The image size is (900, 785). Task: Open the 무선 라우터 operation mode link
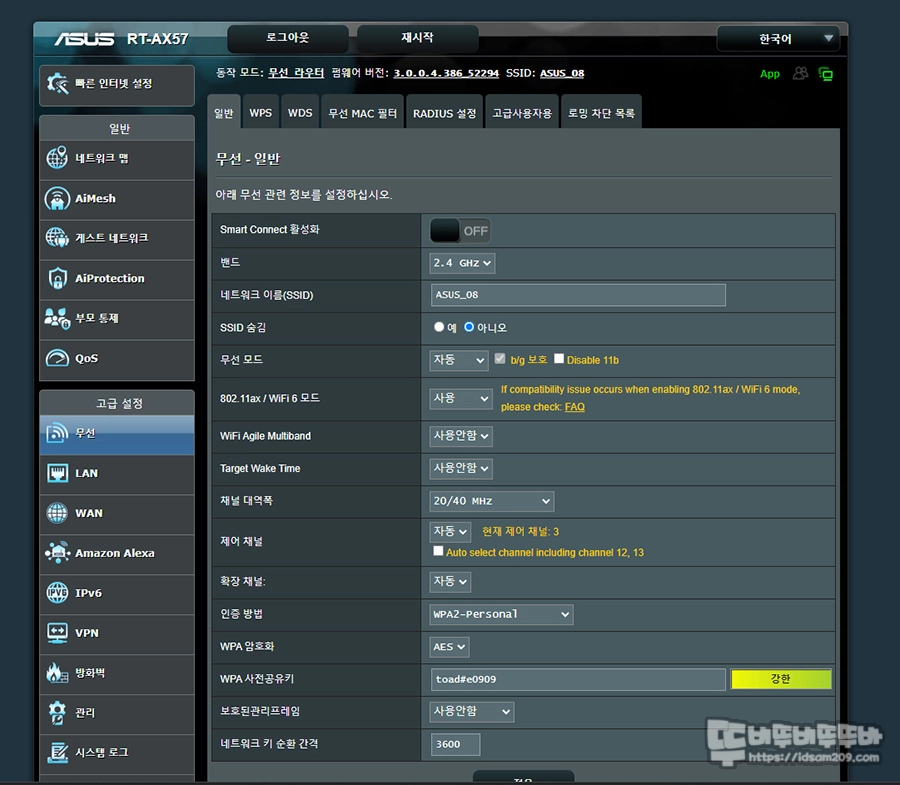click(296, 73)
